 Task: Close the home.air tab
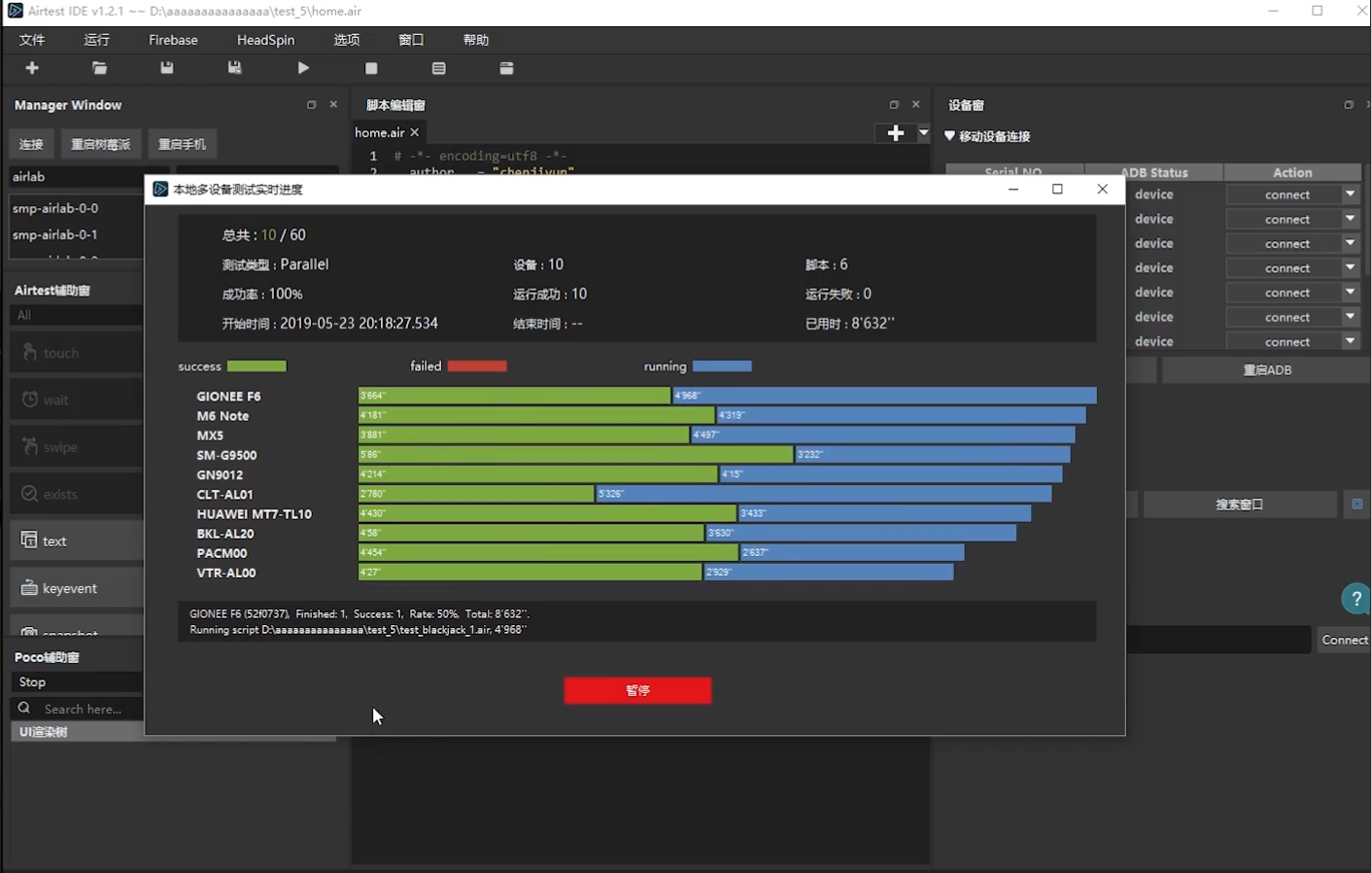[x=415, y=132]
